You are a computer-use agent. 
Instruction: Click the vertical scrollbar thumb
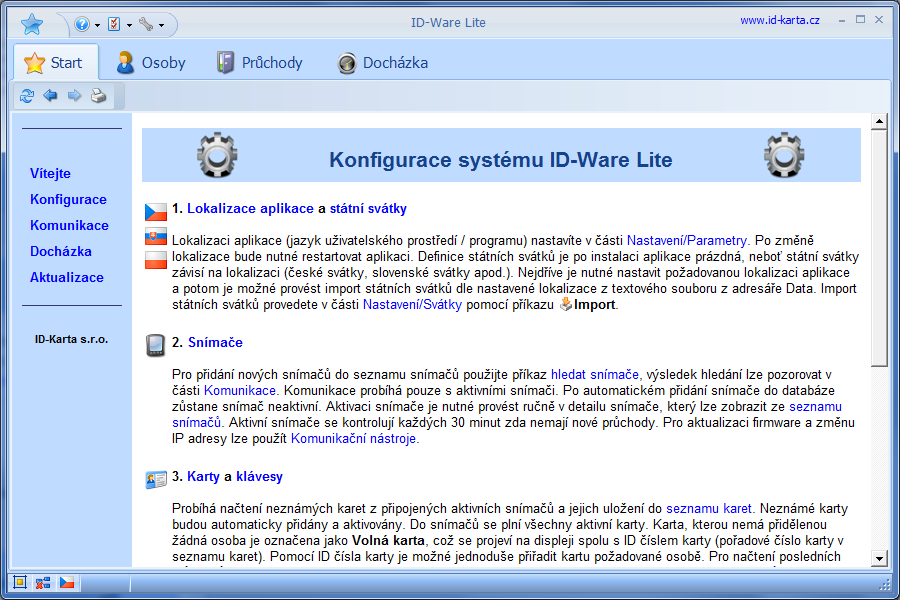879,248
